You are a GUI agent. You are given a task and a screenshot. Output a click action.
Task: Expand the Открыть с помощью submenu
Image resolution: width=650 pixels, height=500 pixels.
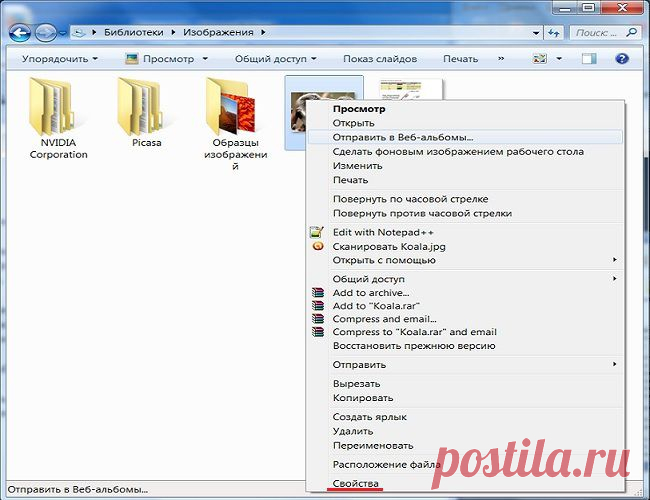click(x=465, y=260)
